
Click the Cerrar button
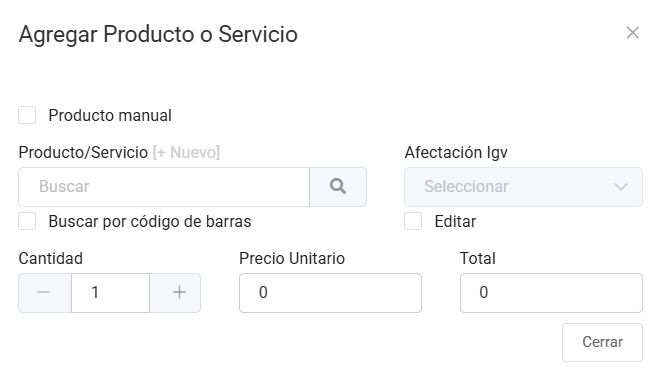point(602,342)
